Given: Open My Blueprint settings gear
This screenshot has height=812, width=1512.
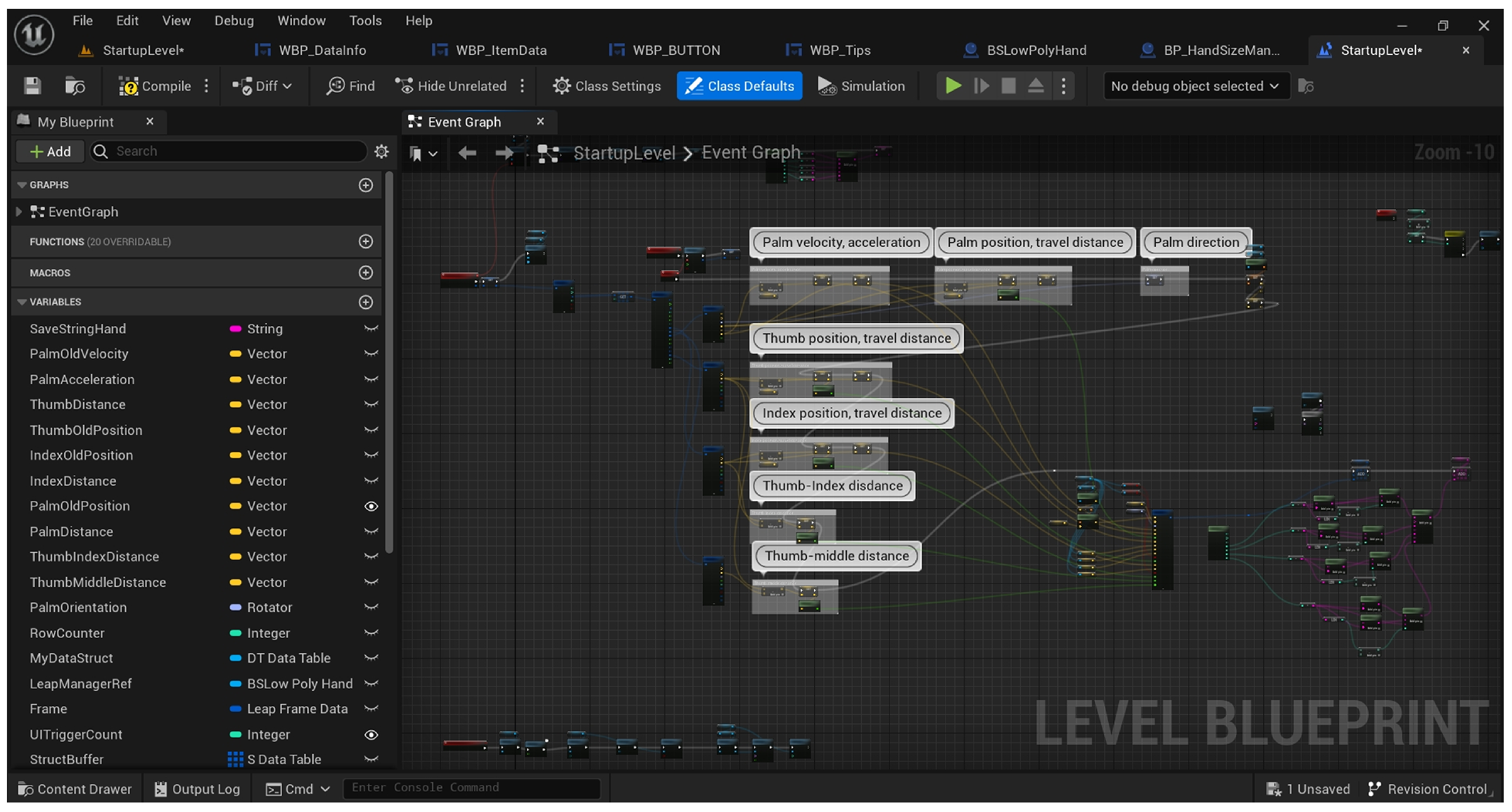Looking at the screenshot, I should [381, 151].
